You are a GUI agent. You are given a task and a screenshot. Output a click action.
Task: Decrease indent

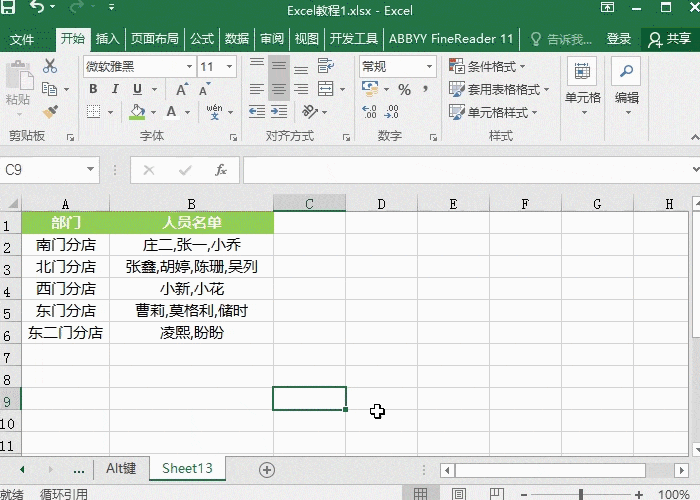tap(257, 112)
